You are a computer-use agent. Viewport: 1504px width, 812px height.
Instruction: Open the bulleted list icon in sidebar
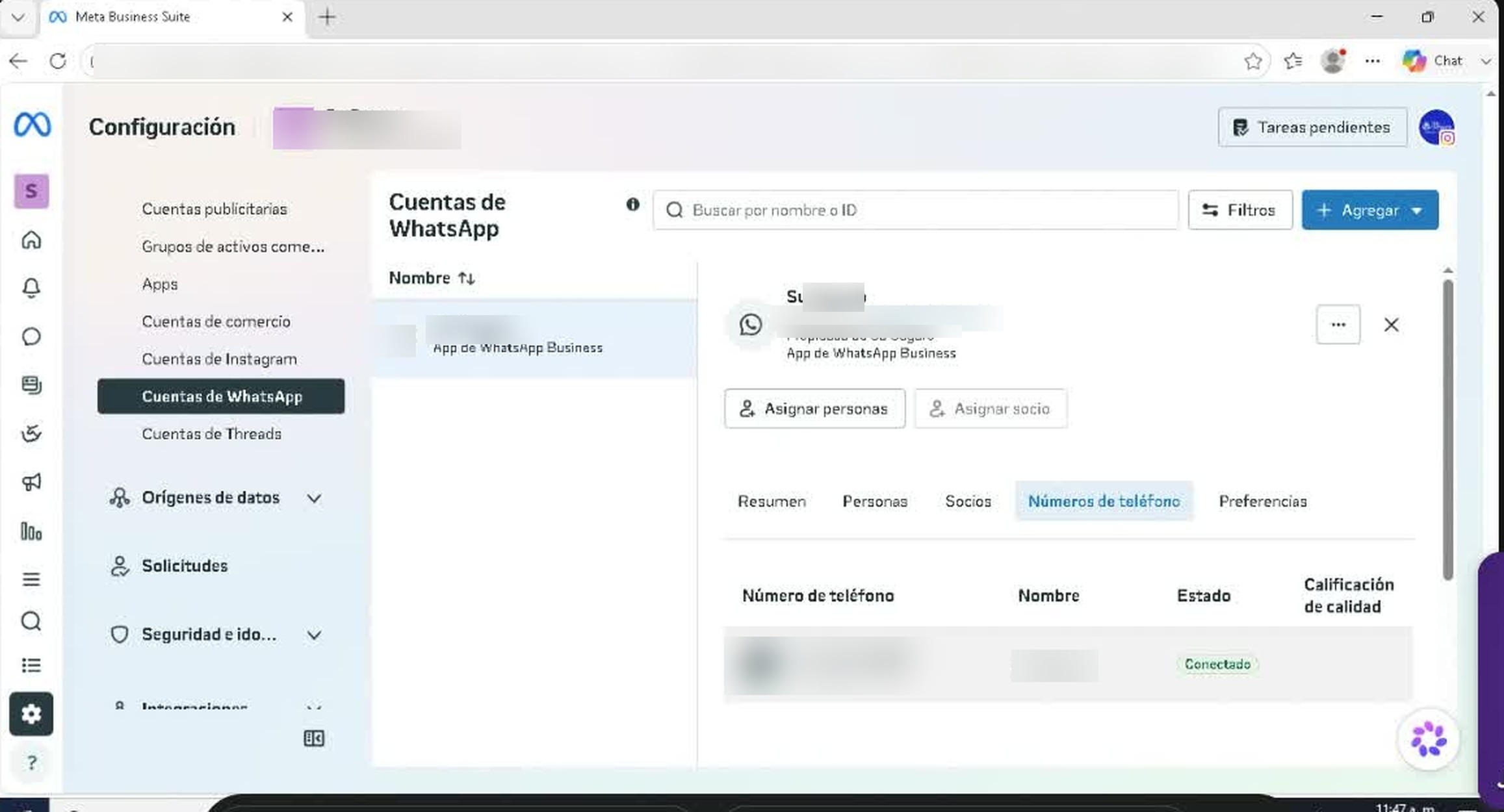click(31, 665)
